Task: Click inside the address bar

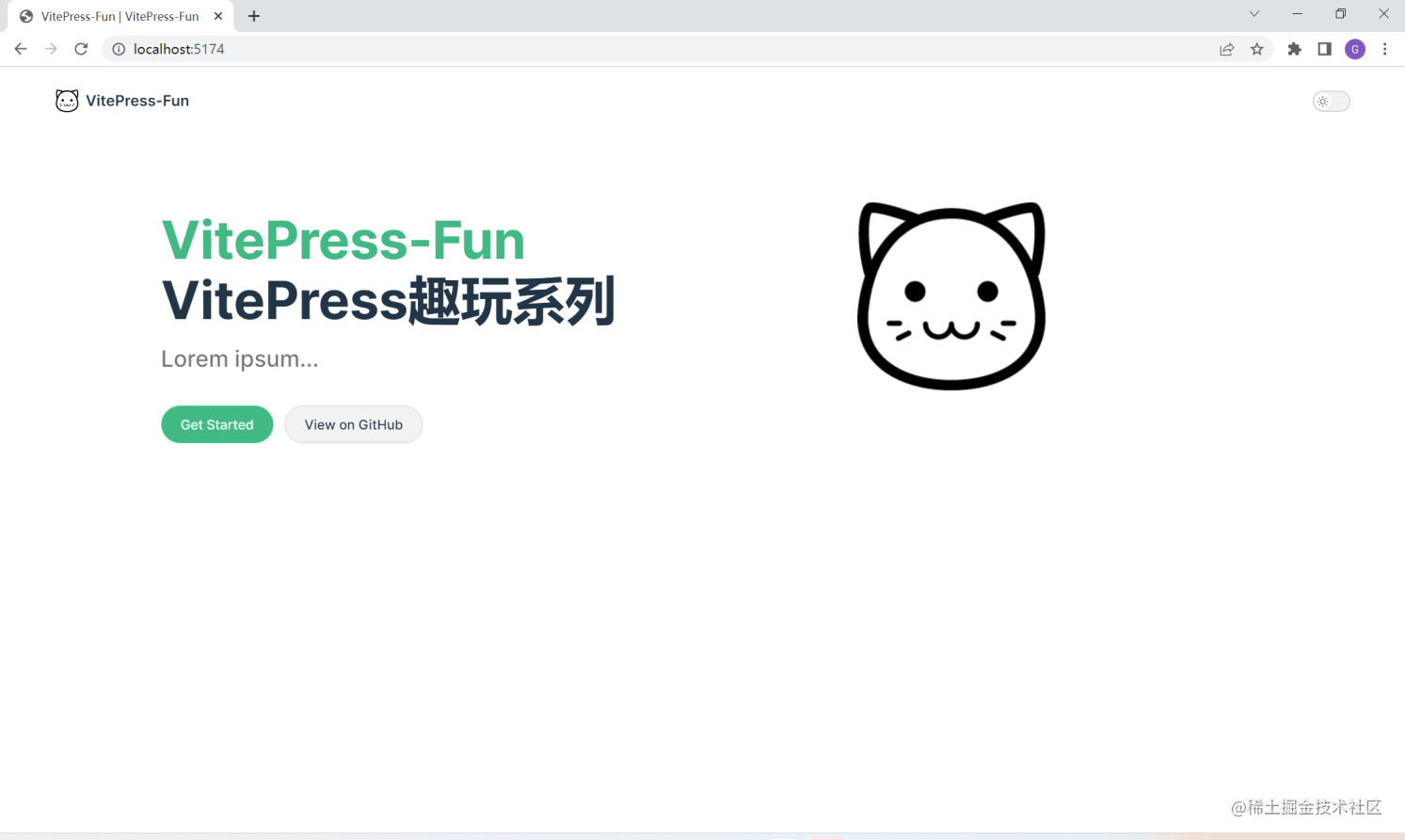Action: tap(376, 49)
